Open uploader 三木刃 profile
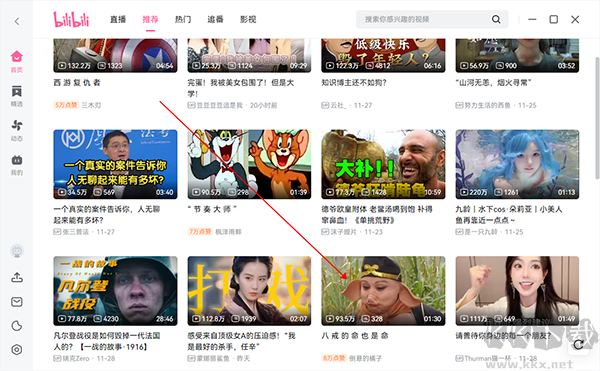 (91, 105)
